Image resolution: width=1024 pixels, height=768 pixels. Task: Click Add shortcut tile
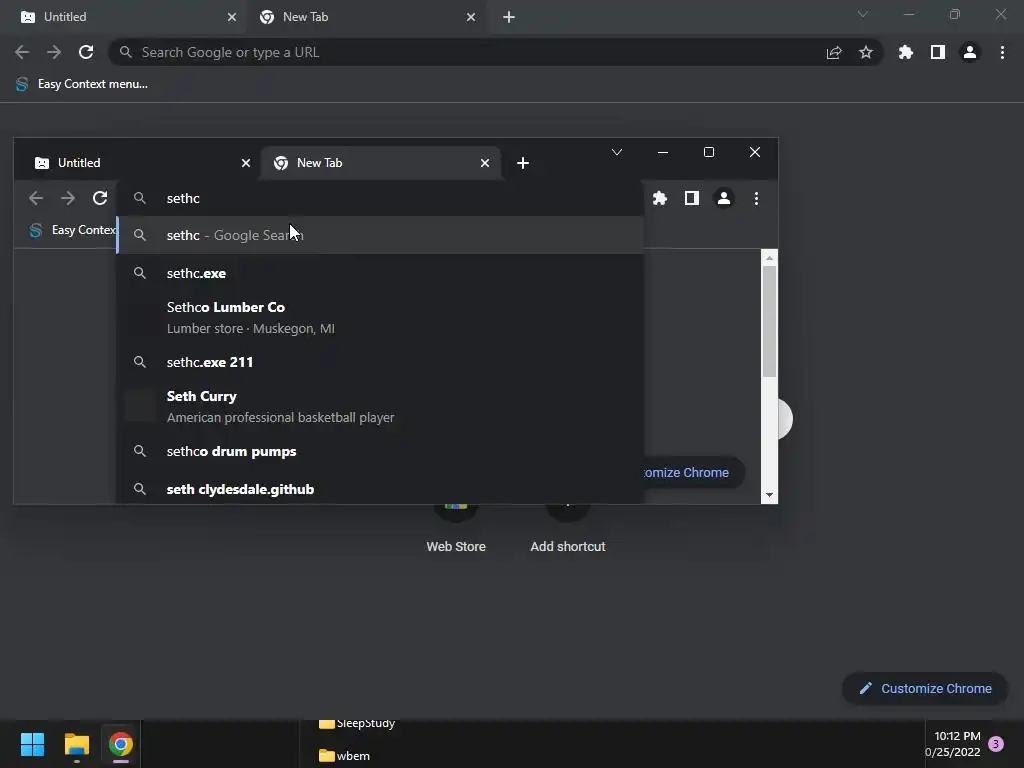(x=568, y=528)
